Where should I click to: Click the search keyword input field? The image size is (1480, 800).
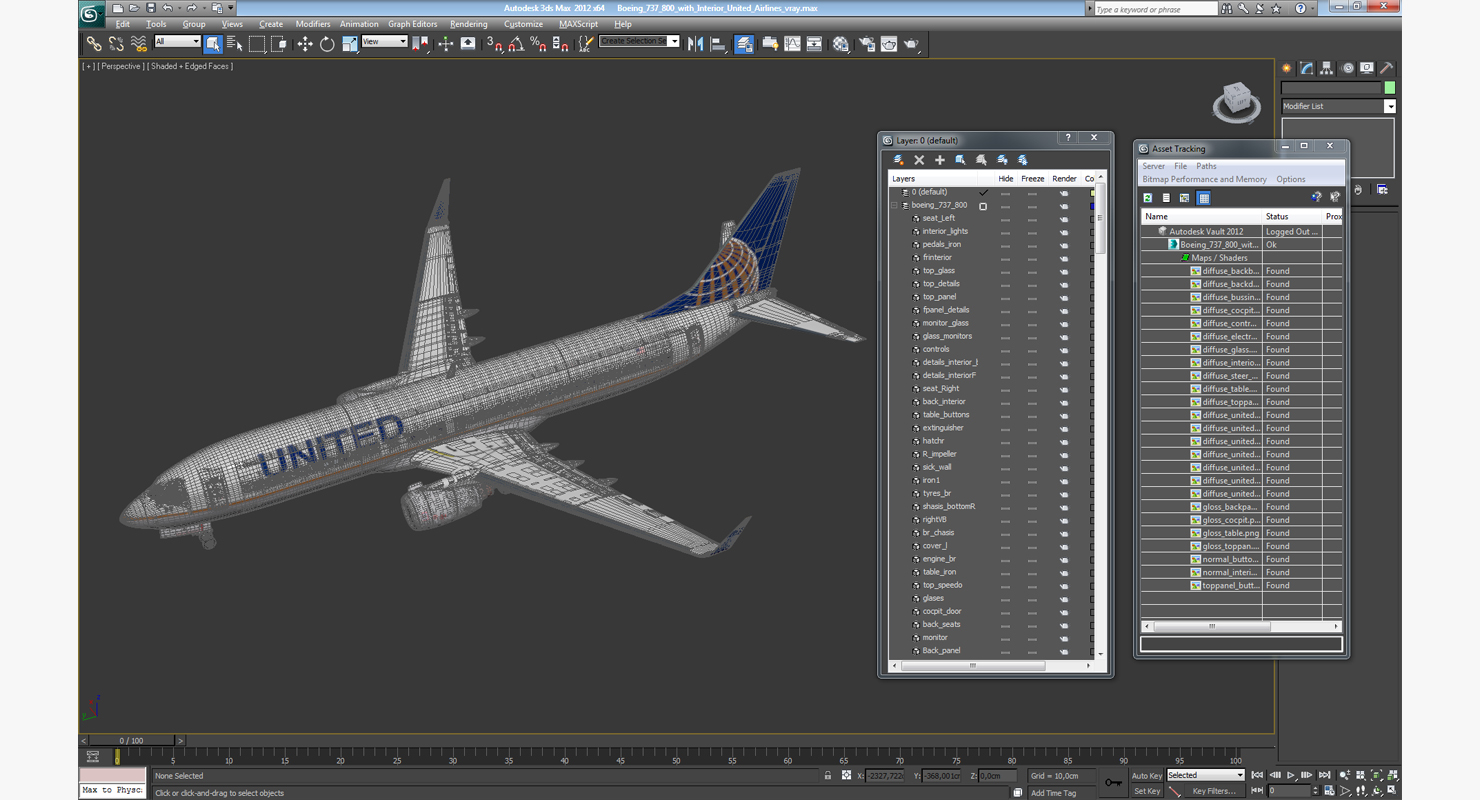pyautogui.click(x=1156, y=9)
